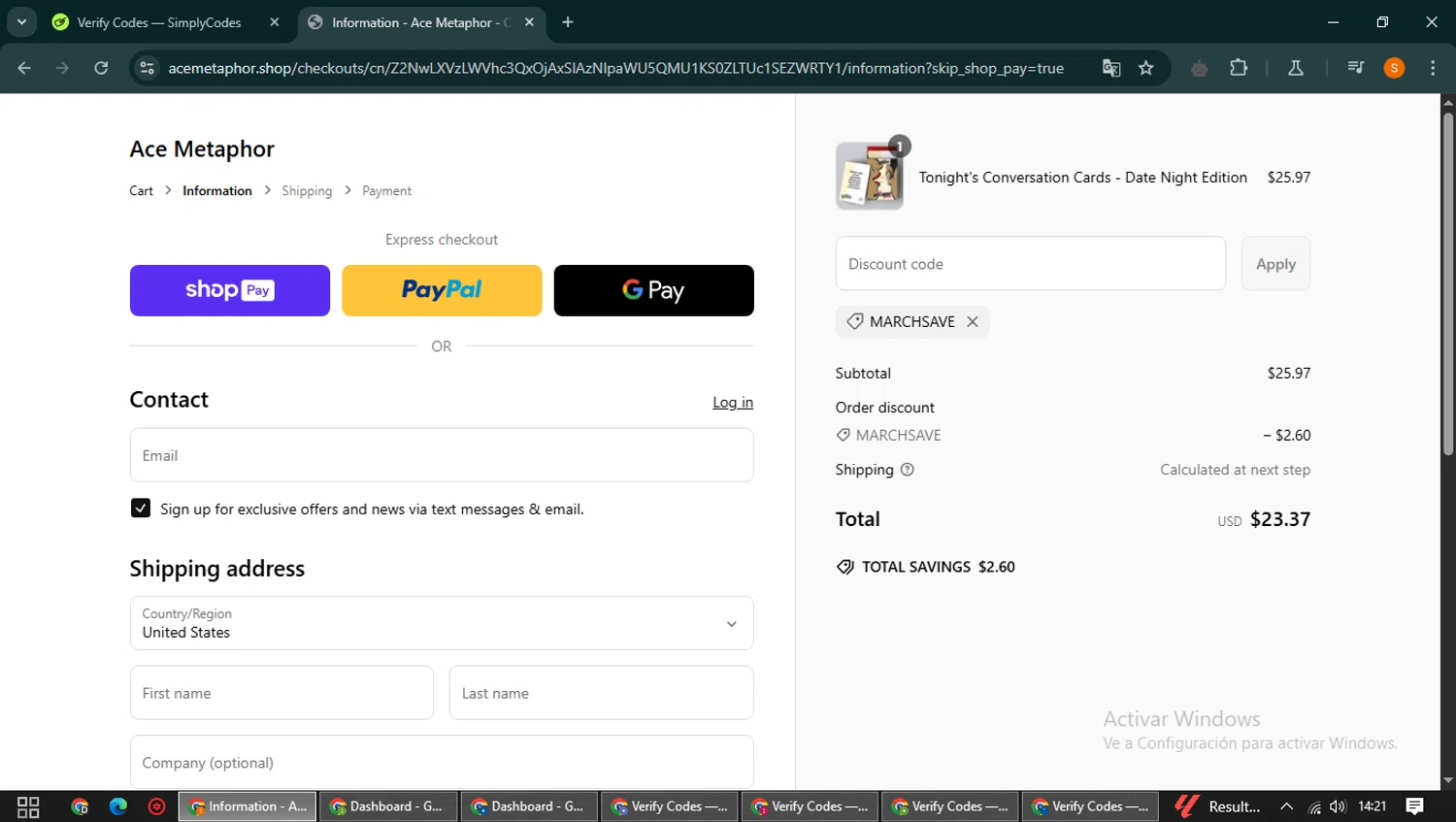Screen dimensions: 1456x822
Task: Open Chrome icon in taskbar
Action: 80,806
